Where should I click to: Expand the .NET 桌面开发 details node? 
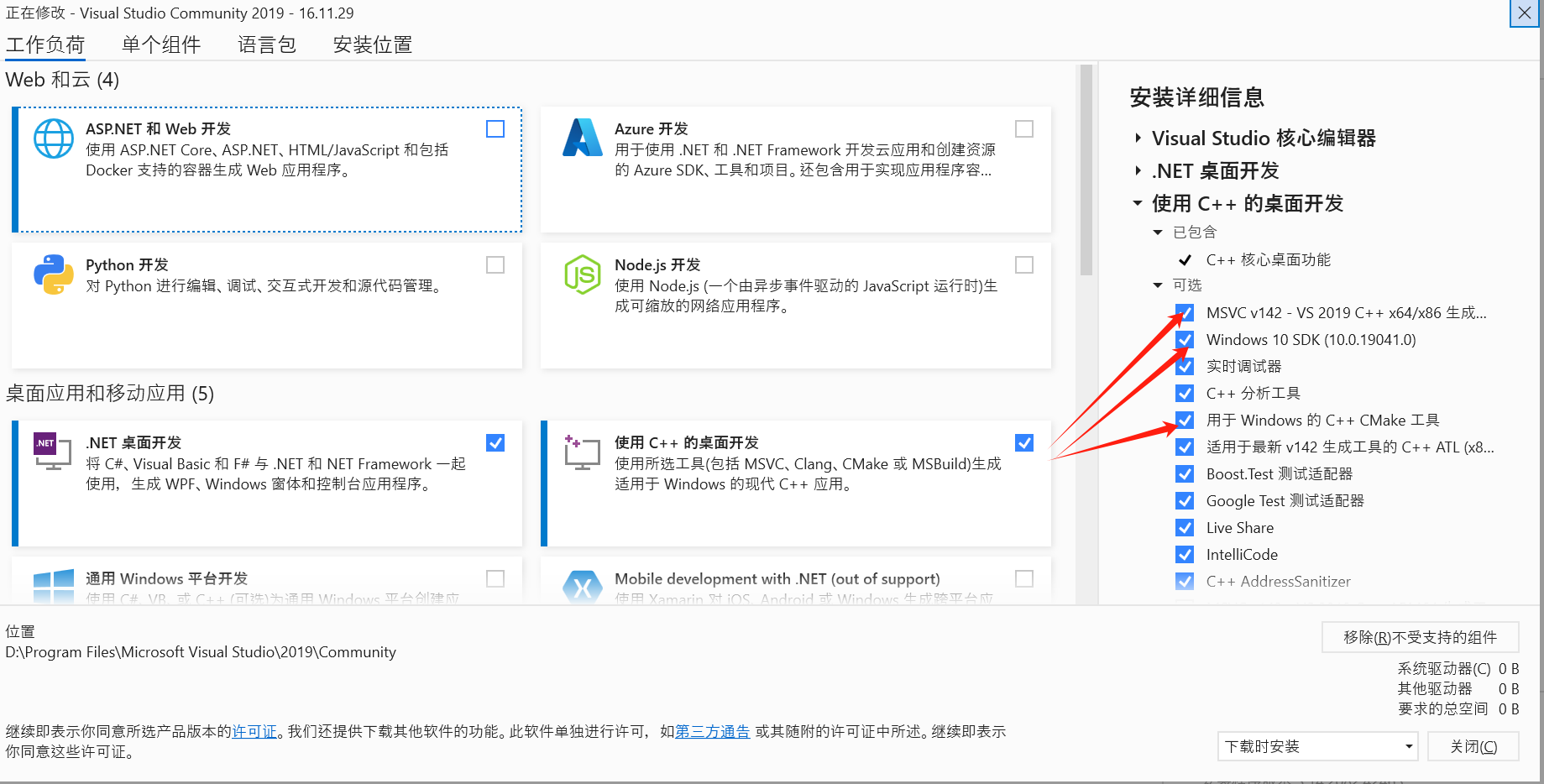[1138, 170]
